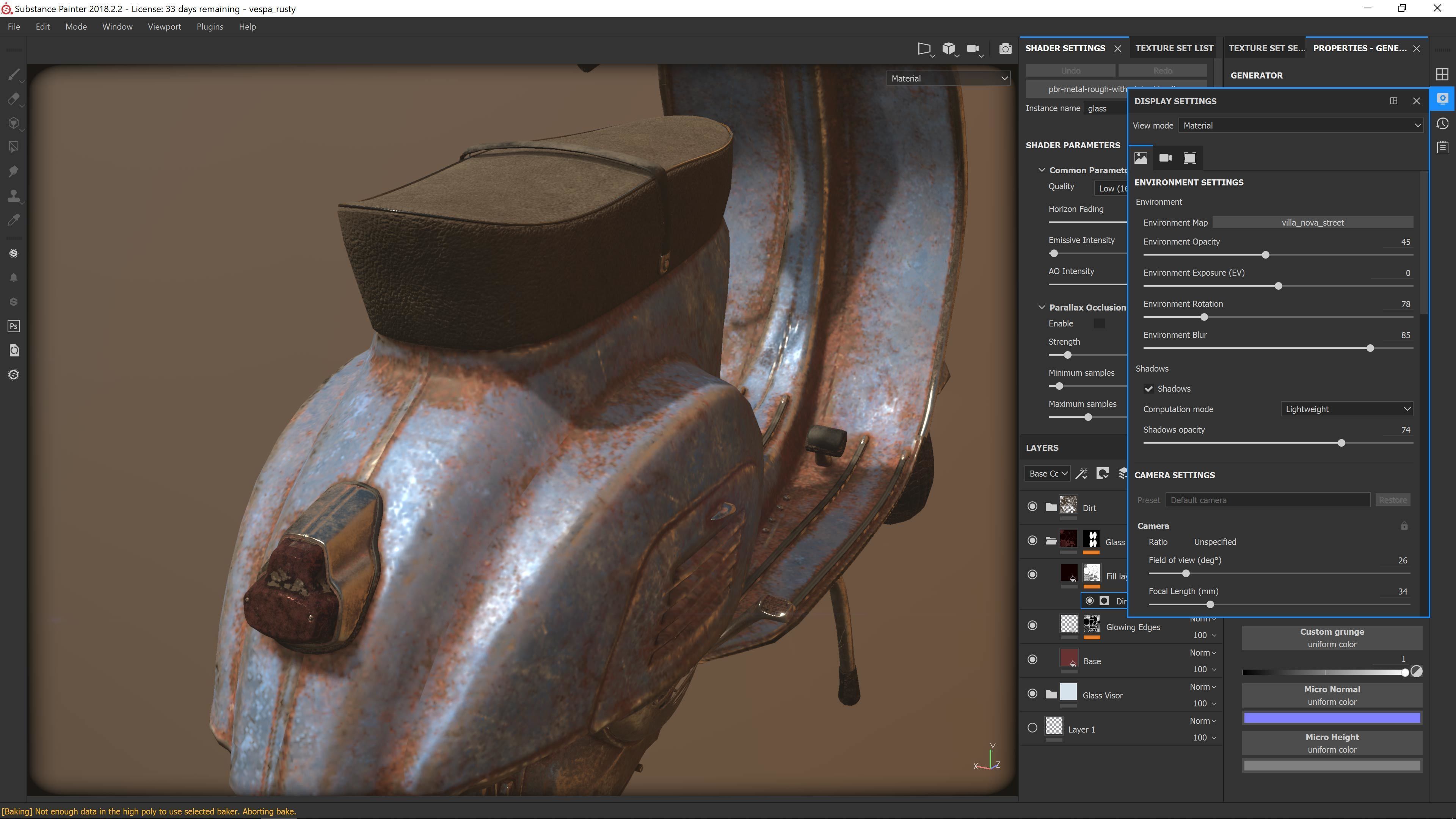The image size is (1456, 819).
Task: Click the Custom grunge uniform color button
Action: point(1332,638)
